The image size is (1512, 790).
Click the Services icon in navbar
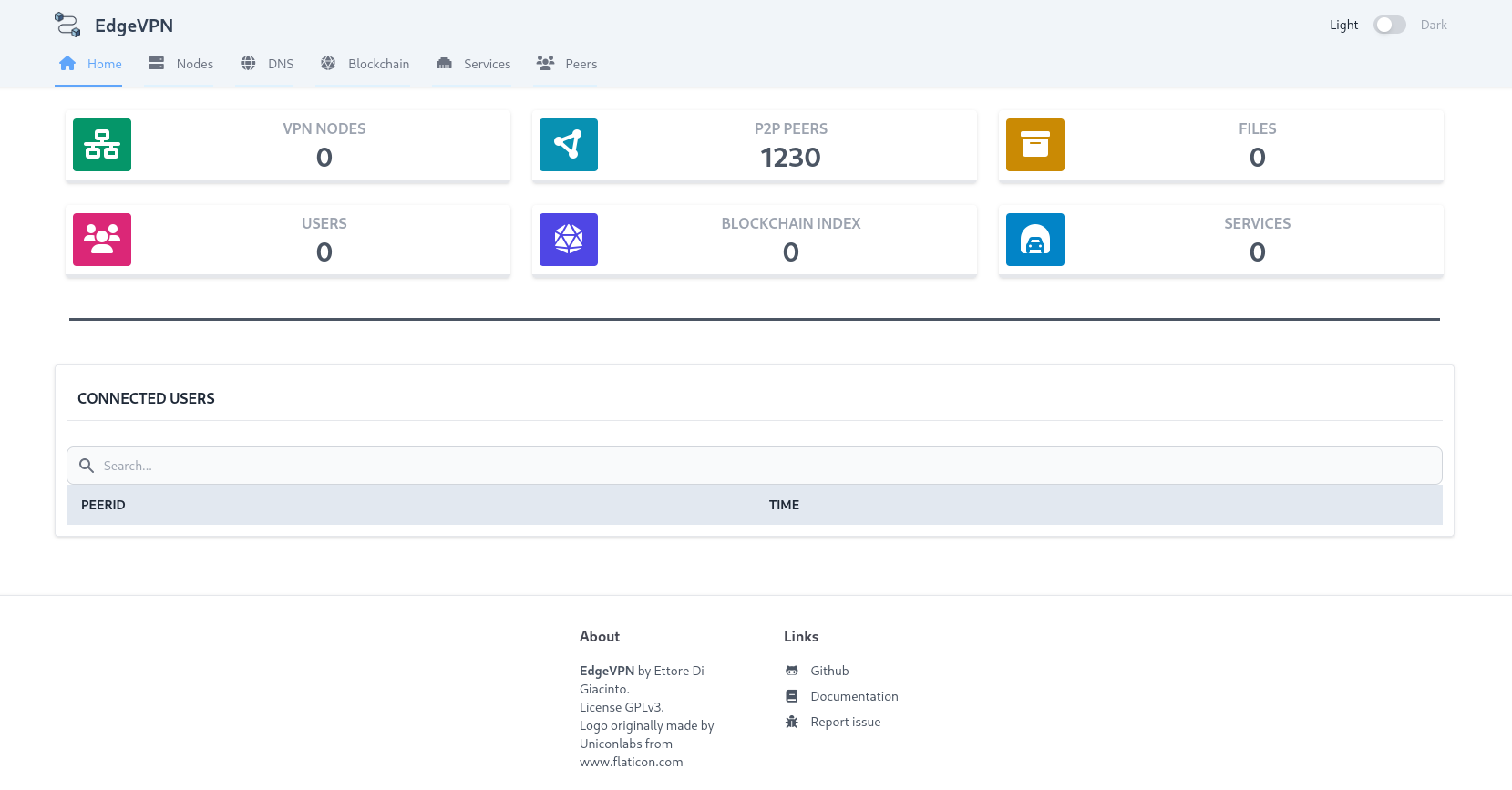445,63
